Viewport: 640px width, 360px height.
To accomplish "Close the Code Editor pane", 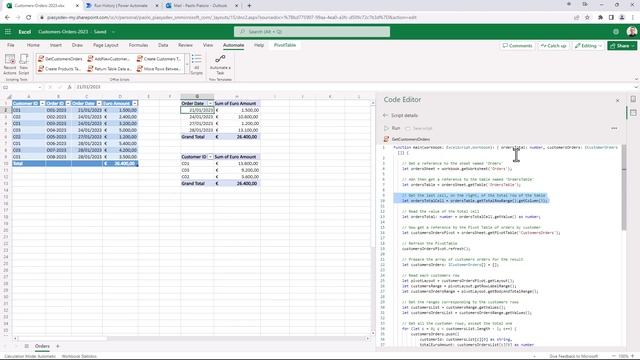I will click(618, 100).
